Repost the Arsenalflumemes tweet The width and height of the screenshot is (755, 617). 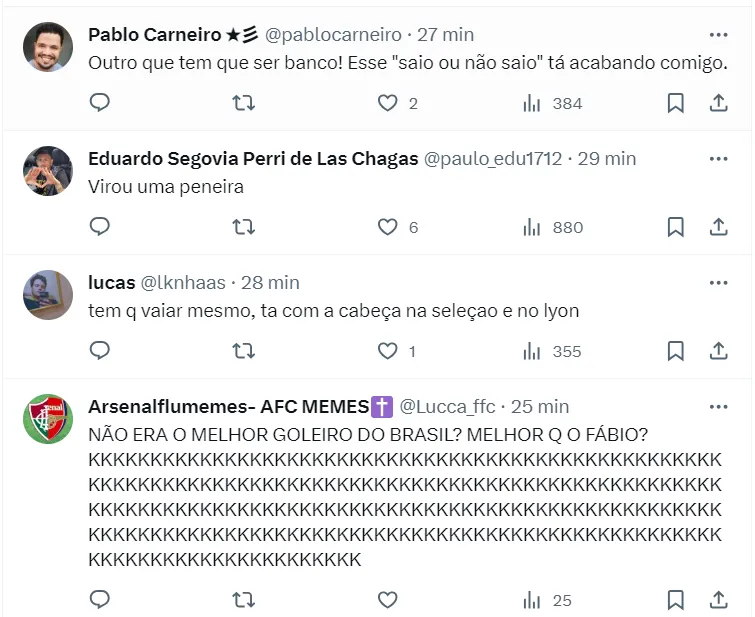pyautogui.click(x=243, y=600)
